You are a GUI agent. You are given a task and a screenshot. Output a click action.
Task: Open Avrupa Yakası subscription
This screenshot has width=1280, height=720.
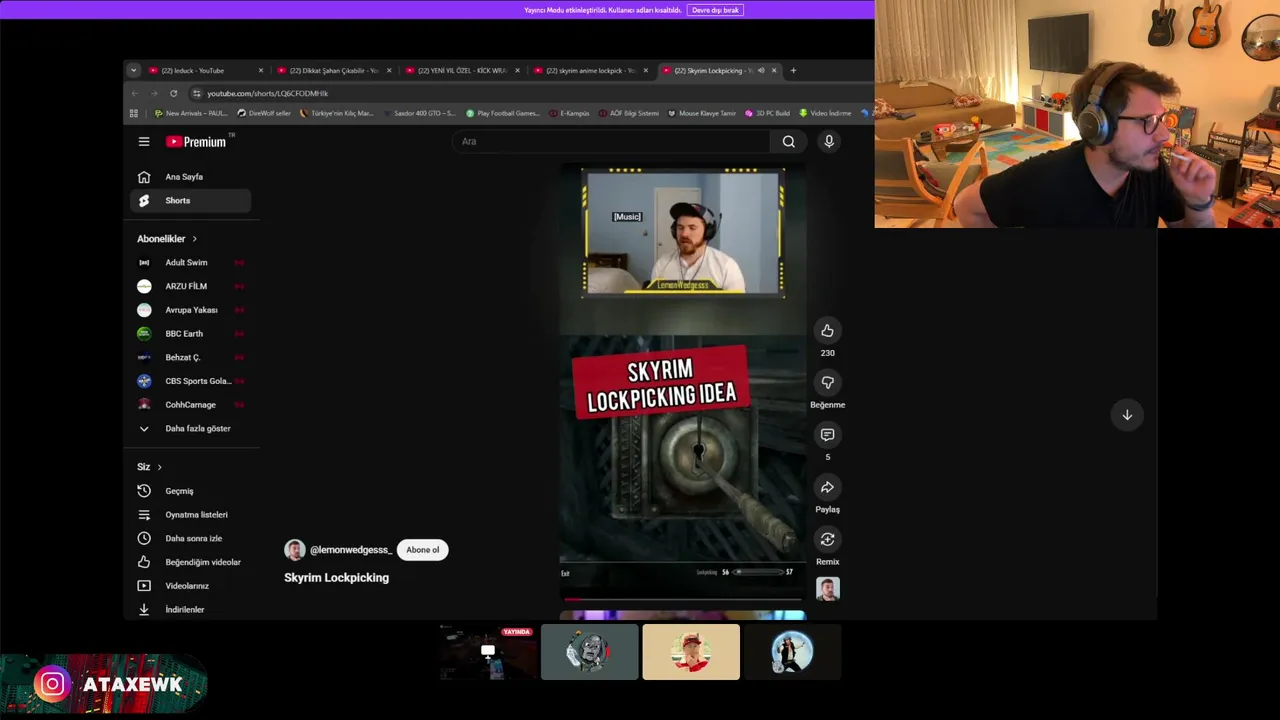tap(190, 310)
